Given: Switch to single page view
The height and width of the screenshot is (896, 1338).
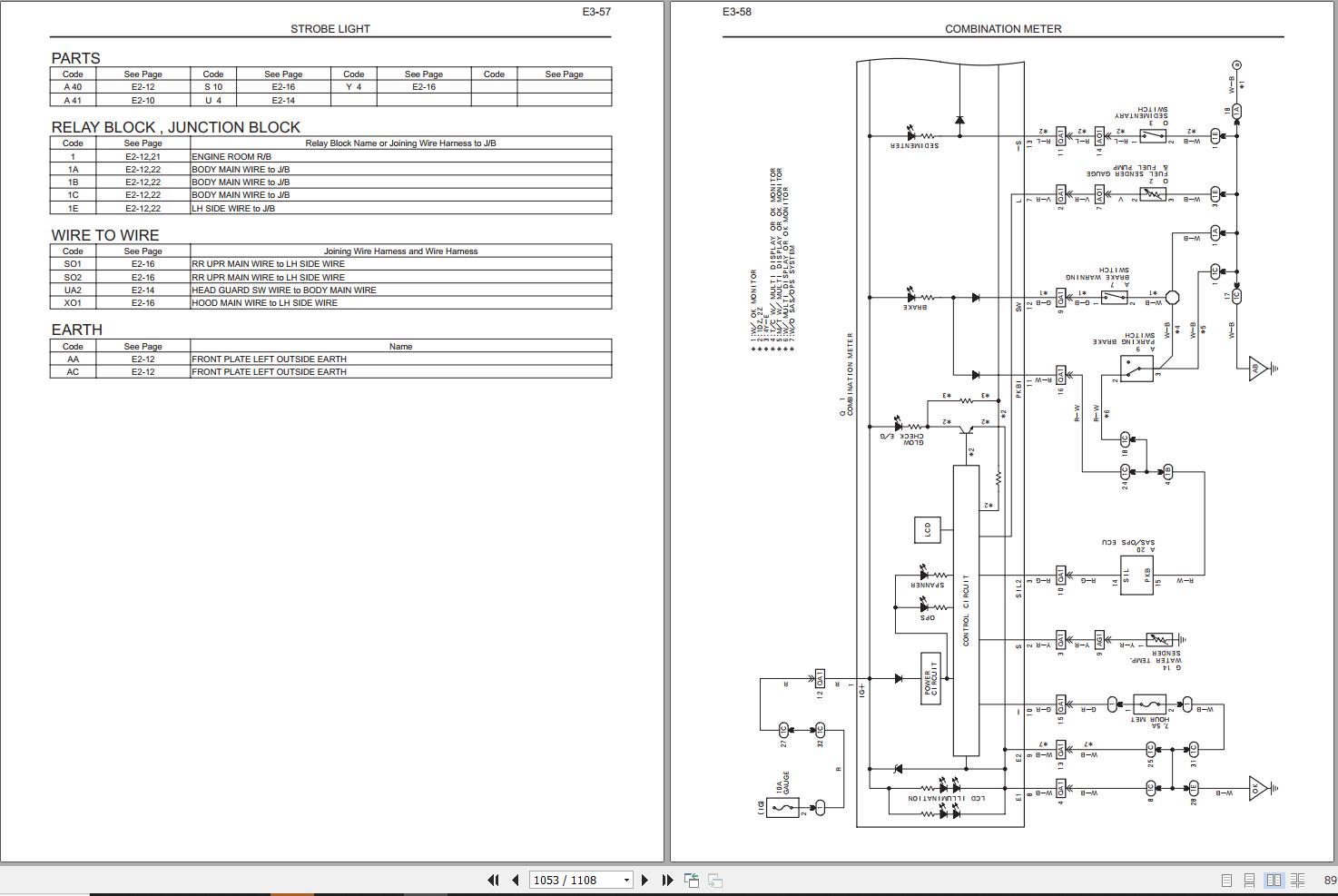Looking at the screenshot, I should pos(1226,880).
